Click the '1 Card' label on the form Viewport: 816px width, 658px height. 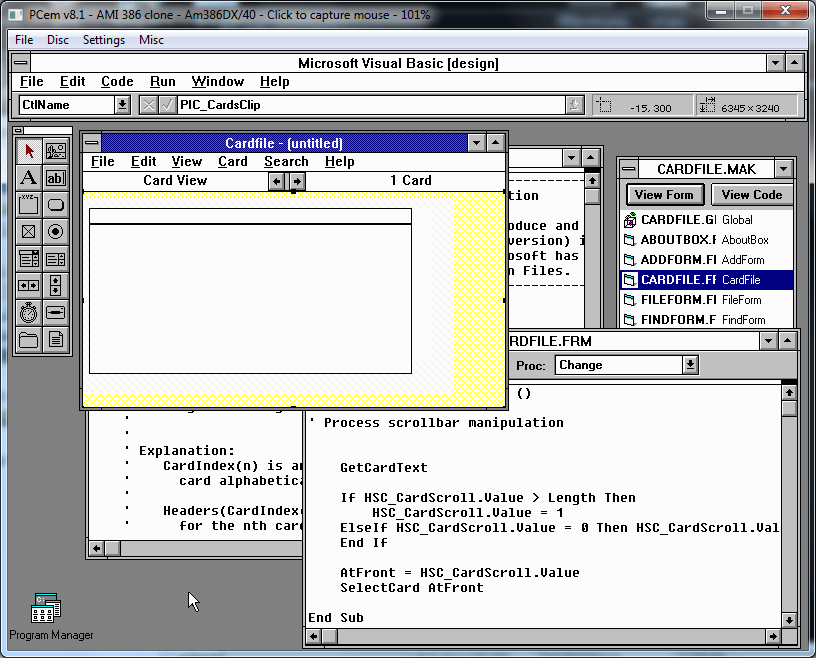click(411, 181)
